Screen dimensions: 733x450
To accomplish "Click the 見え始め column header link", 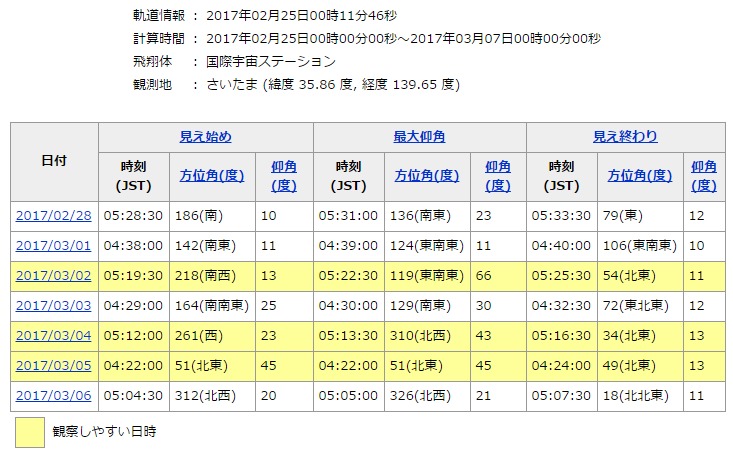I will click(x=205, y=137).
